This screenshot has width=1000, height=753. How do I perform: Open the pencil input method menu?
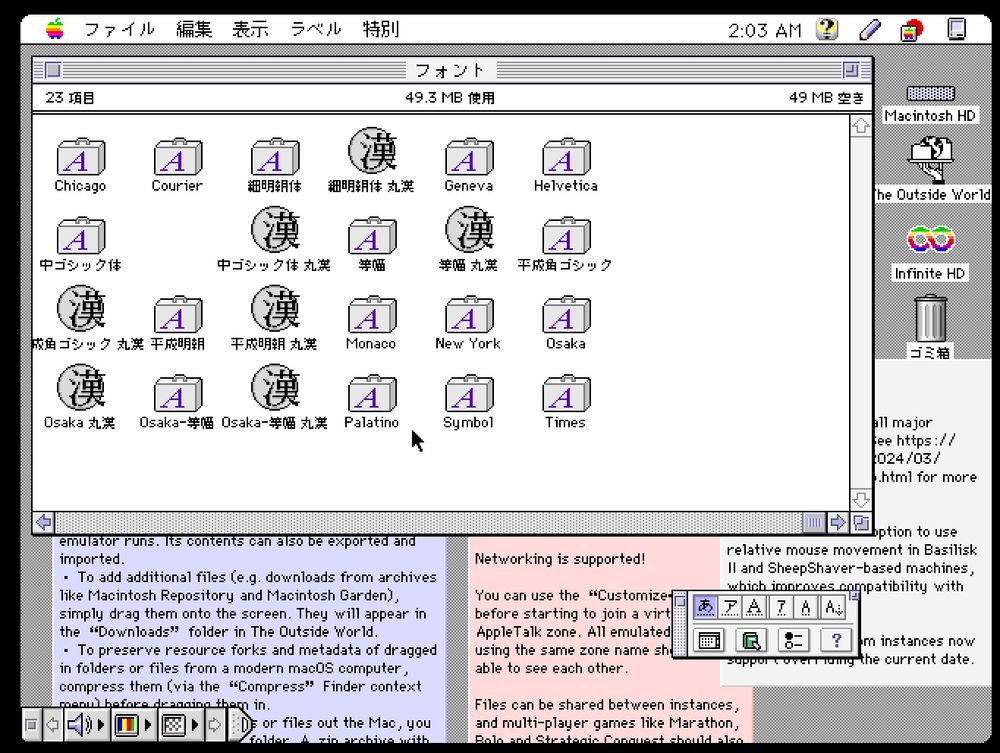(x=870, y=29)
